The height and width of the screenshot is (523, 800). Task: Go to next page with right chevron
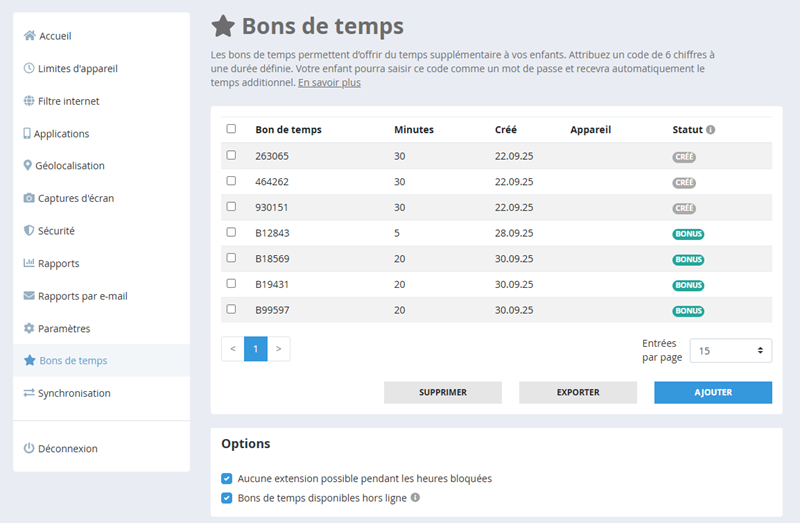[279, 349]
